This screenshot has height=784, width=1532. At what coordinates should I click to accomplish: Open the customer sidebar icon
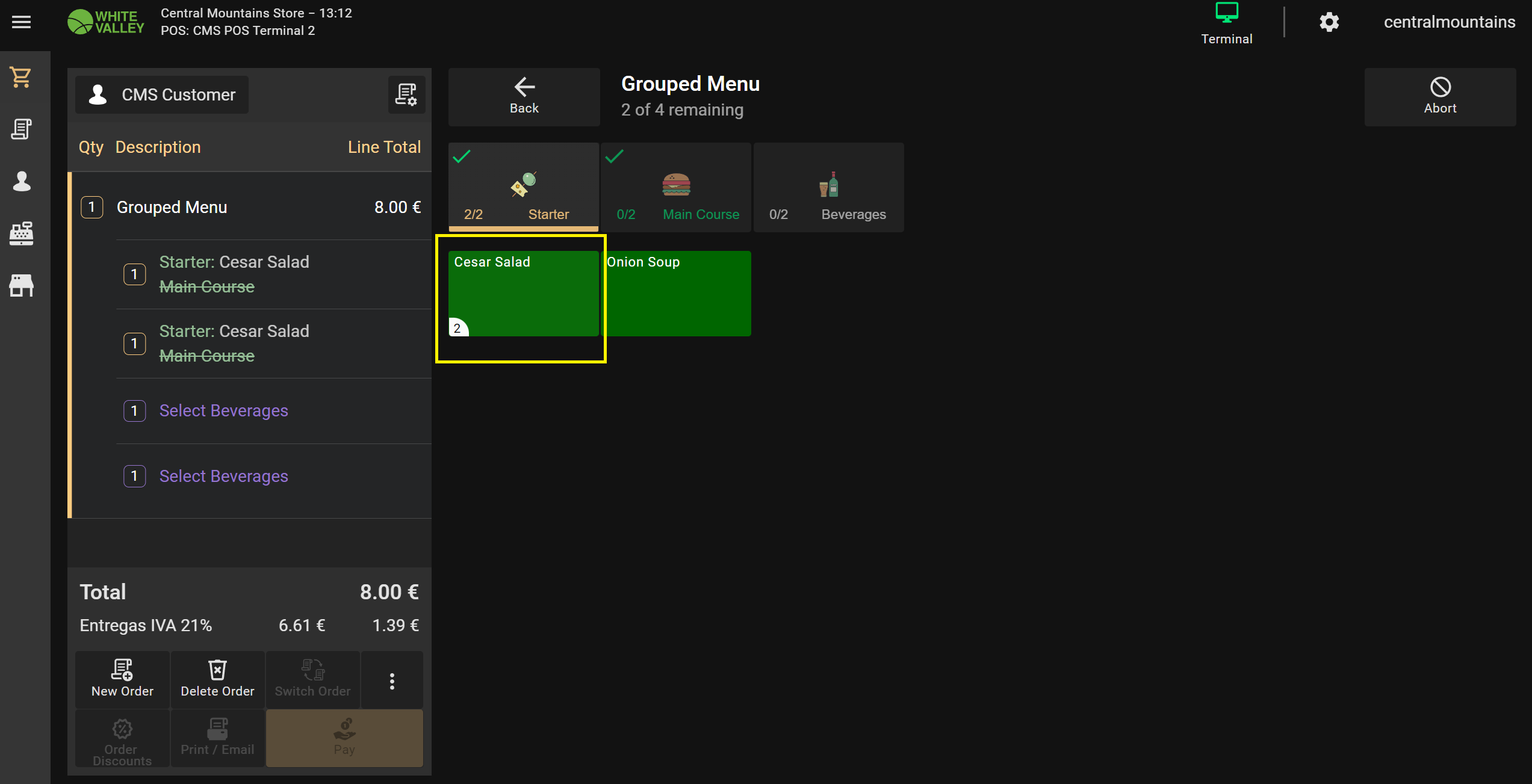pyautogui.click(x=22, y=181)
